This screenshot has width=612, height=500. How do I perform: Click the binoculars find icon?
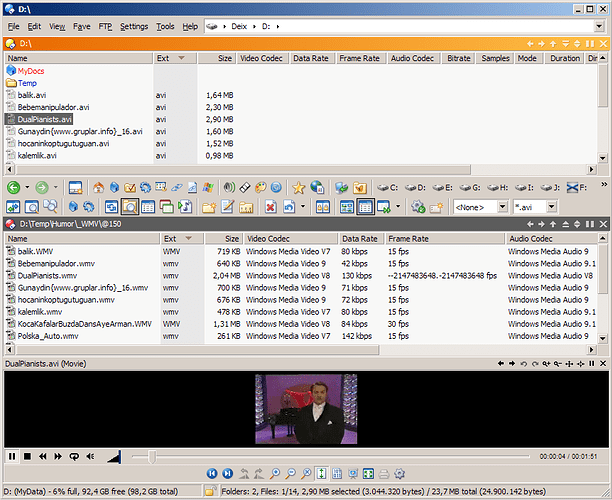50,207
